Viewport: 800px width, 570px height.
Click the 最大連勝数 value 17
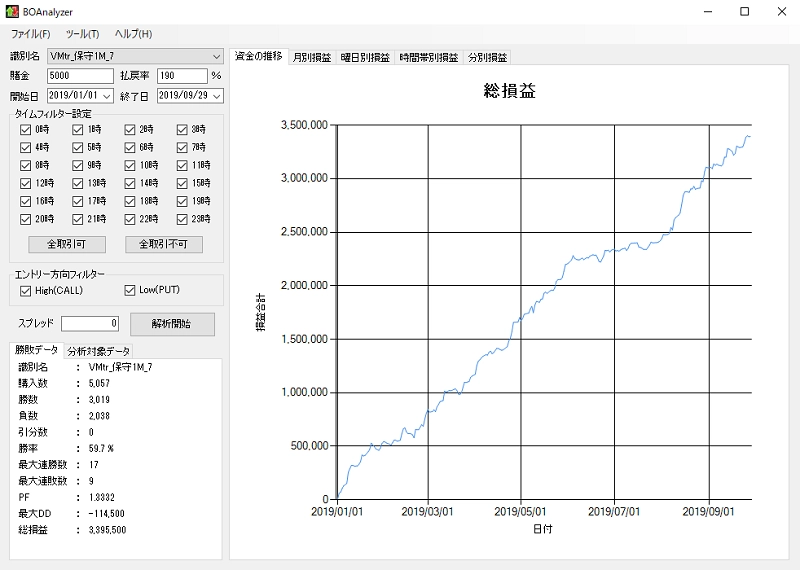[x=93, y=465]
